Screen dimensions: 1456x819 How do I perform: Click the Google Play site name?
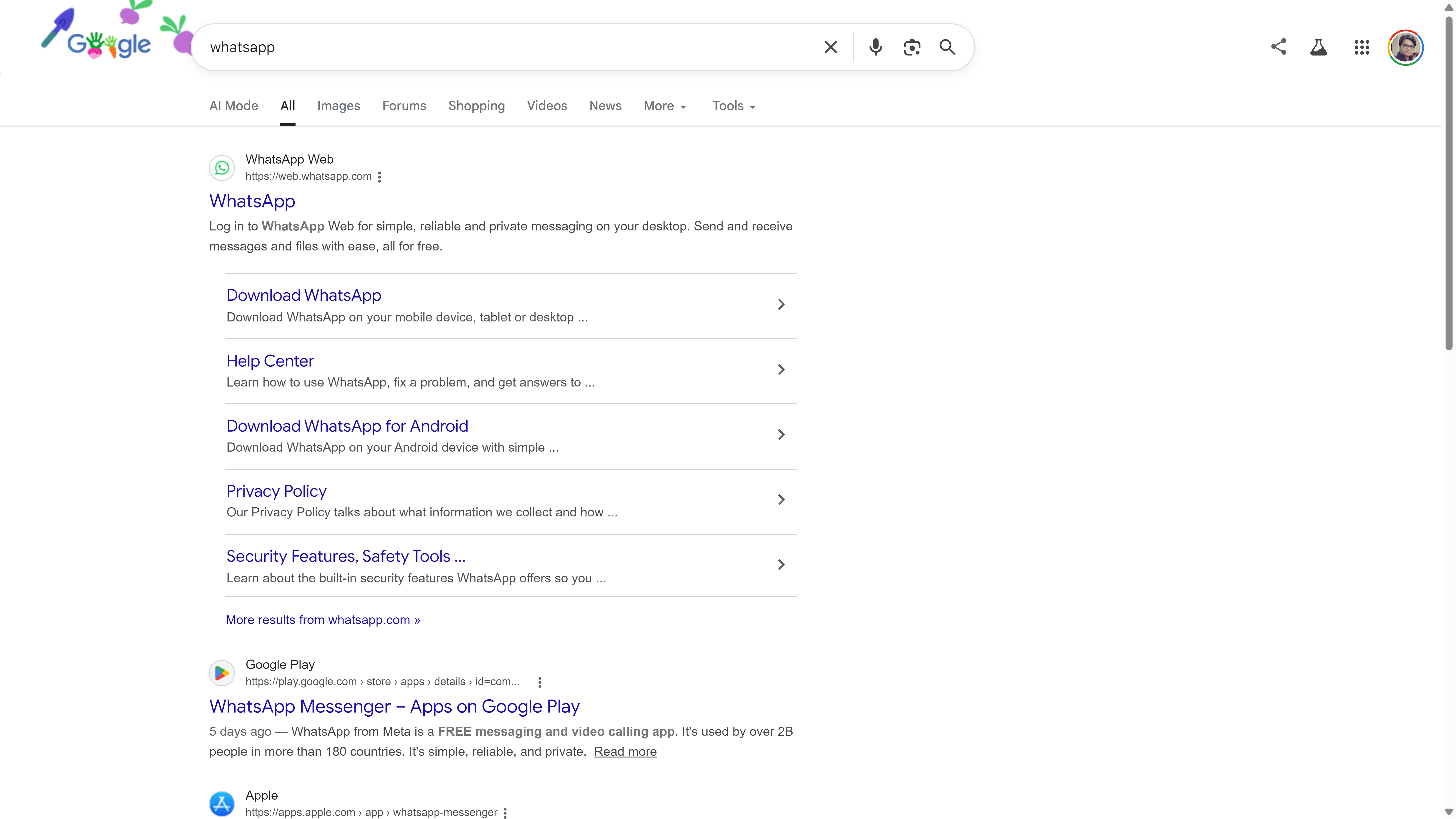280,665
